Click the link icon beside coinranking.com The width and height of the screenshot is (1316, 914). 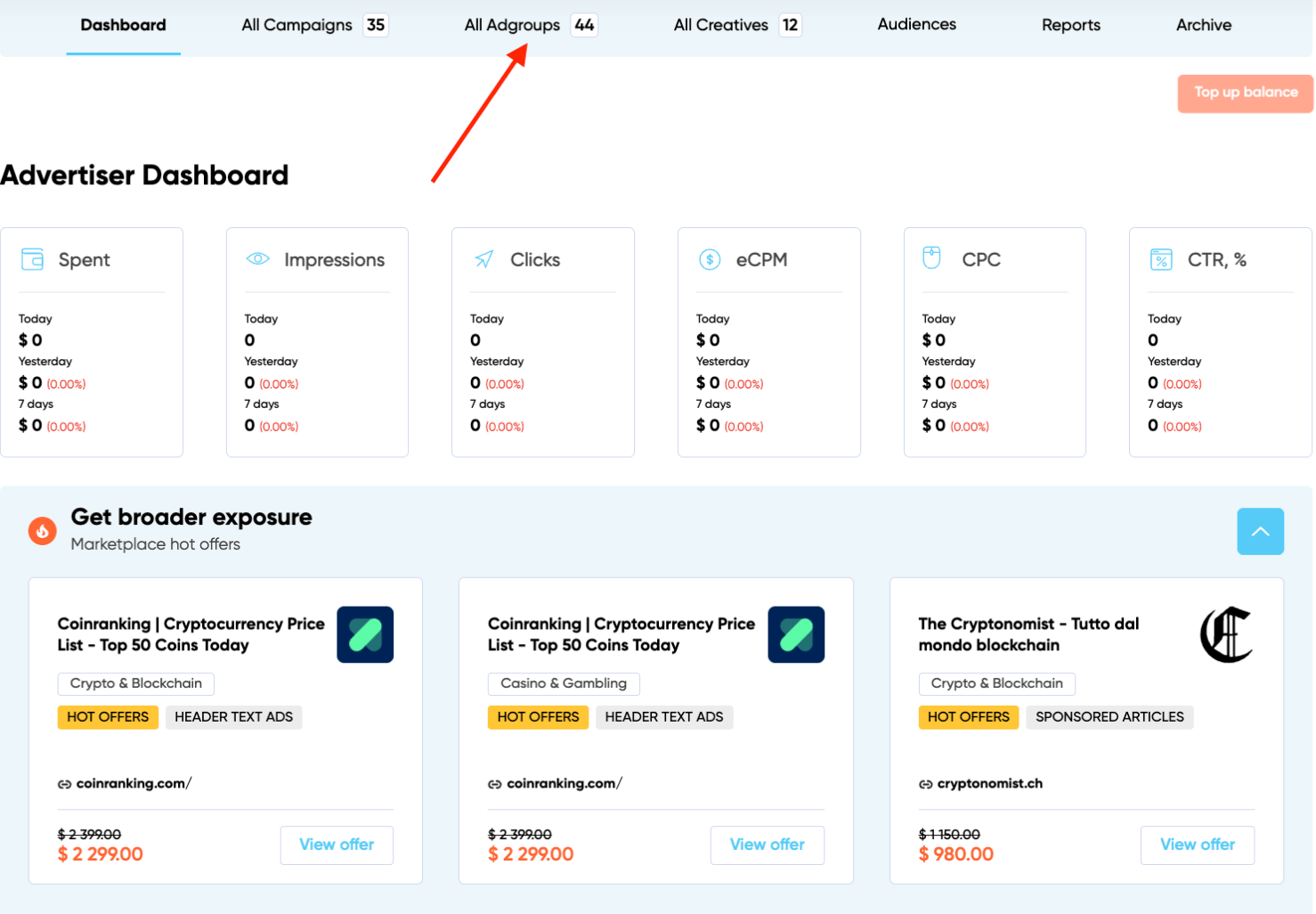coord(67,783)
